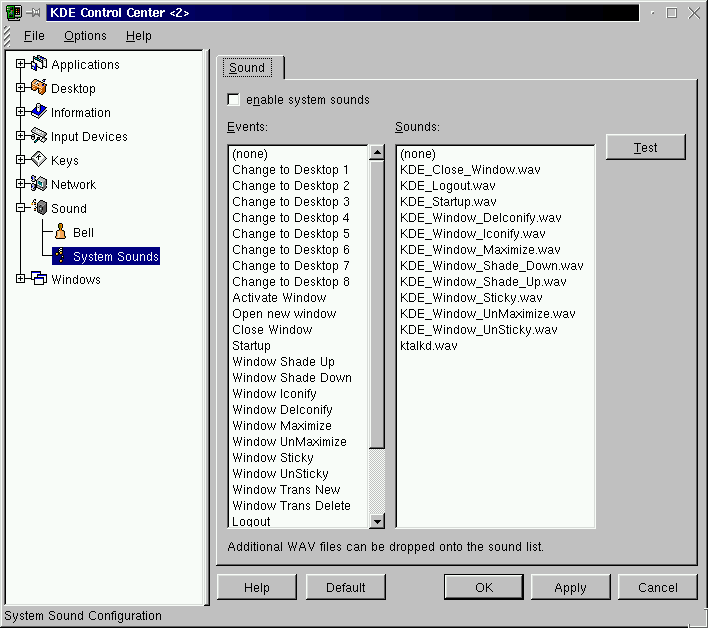Click the Bell icon under Sound
Image resolution: width=708 pixels, height=628 pixels.
click(x=60, y=232)
